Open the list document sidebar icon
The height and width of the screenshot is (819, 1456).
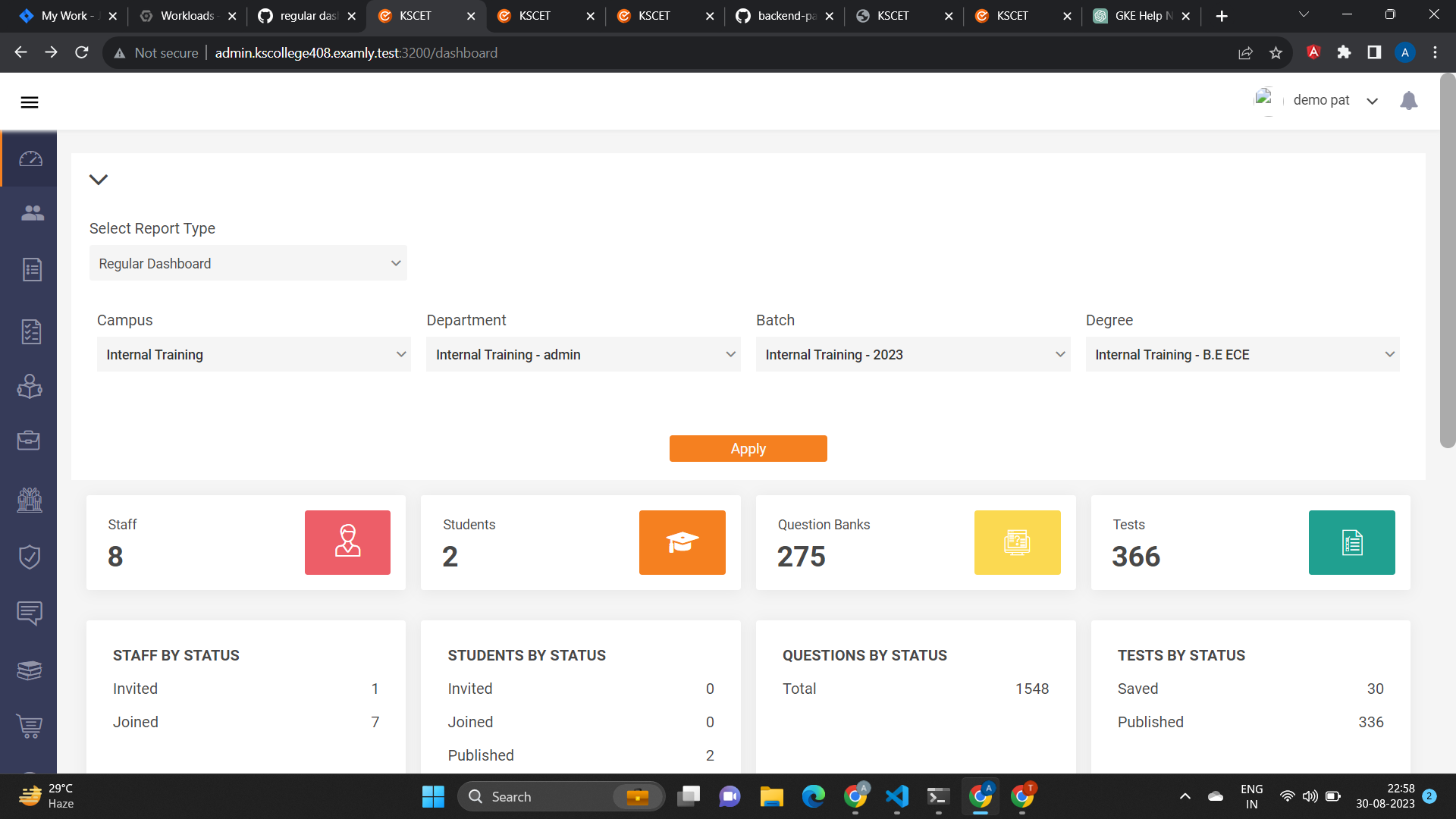[32, 269]
